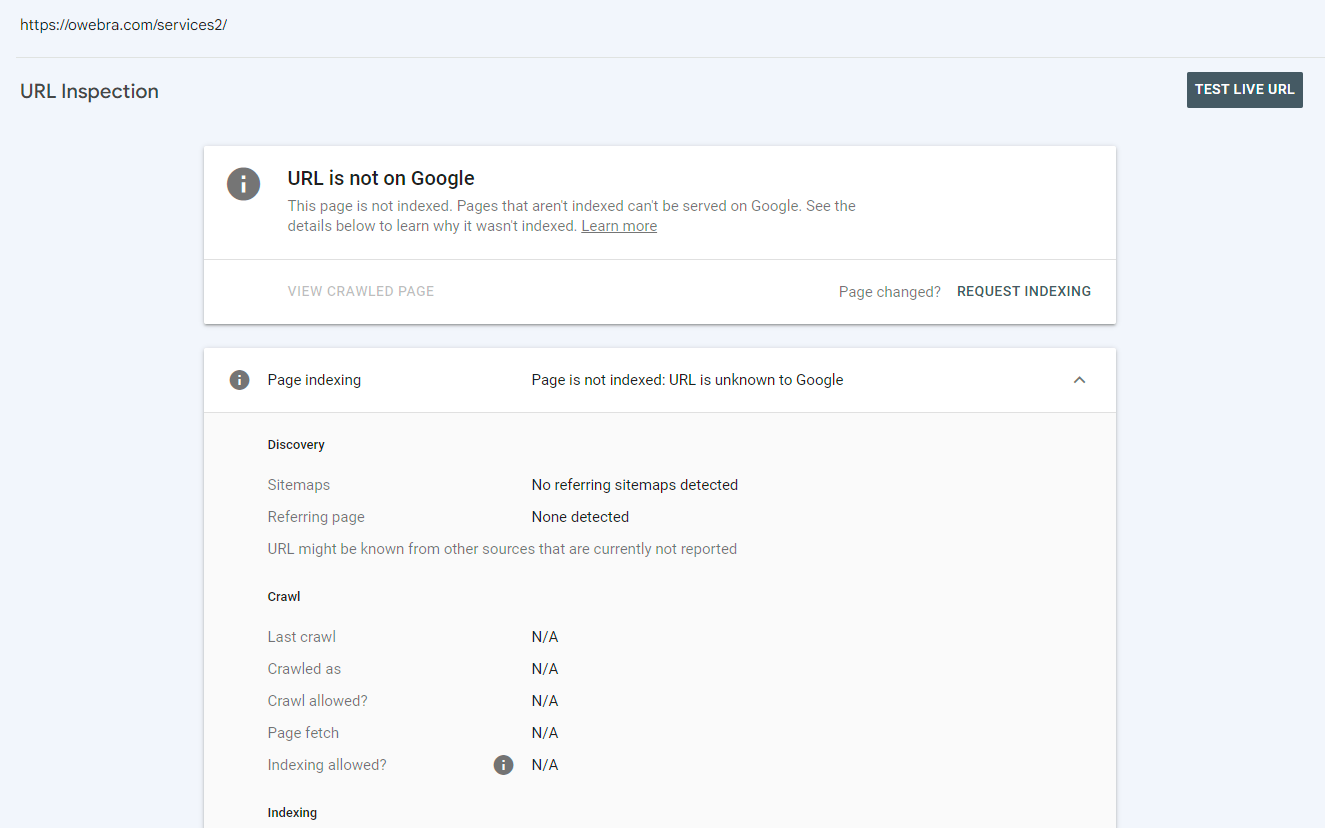
Task: Click the Crawl section heading
Action: pos(284,597)
